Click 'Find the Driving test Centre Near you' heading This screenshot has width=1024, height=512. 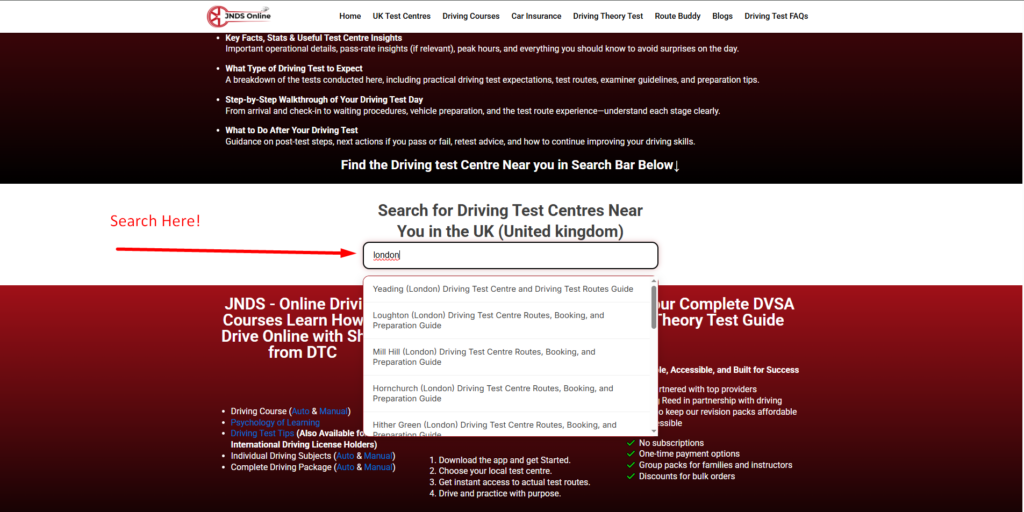click(511, 165)
